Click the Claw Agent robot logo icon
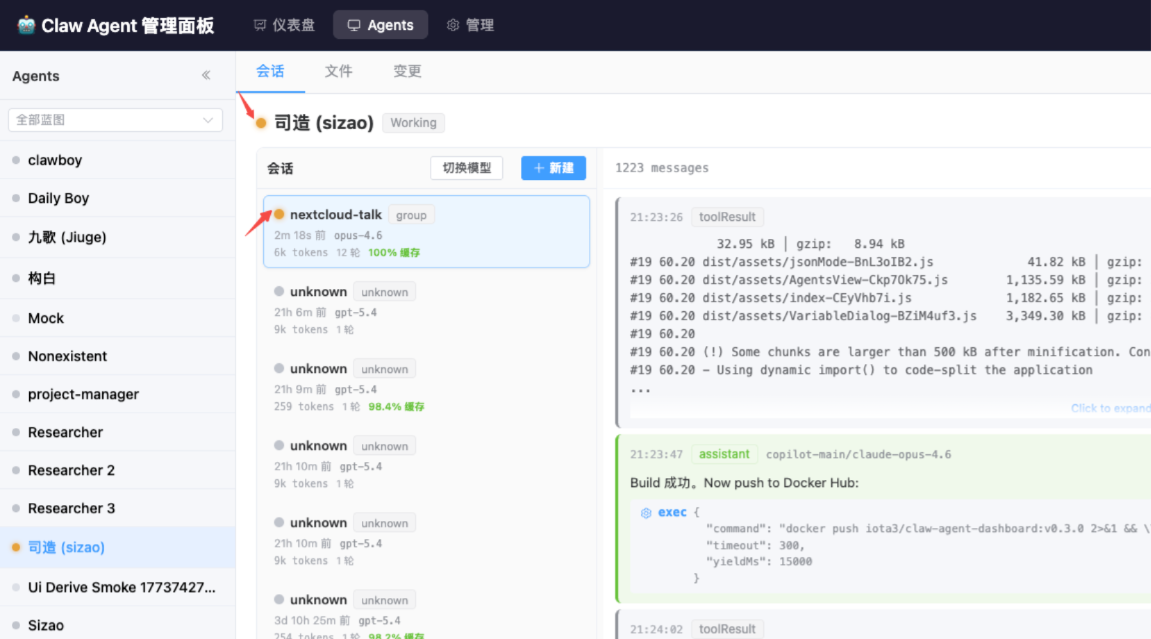The width and height of the screenshot is (1151, 639). click(x=26, y=25)
